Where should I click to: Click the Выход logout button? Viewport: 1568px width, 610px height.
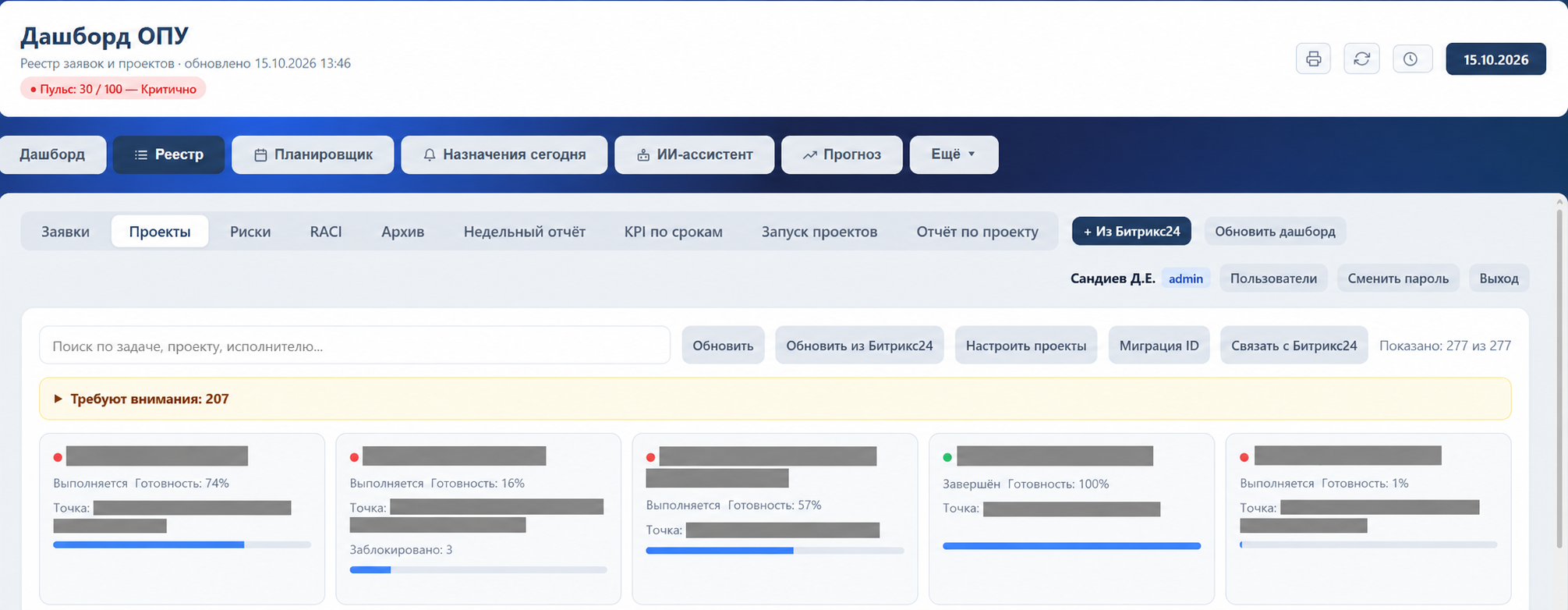(1499, 278)
